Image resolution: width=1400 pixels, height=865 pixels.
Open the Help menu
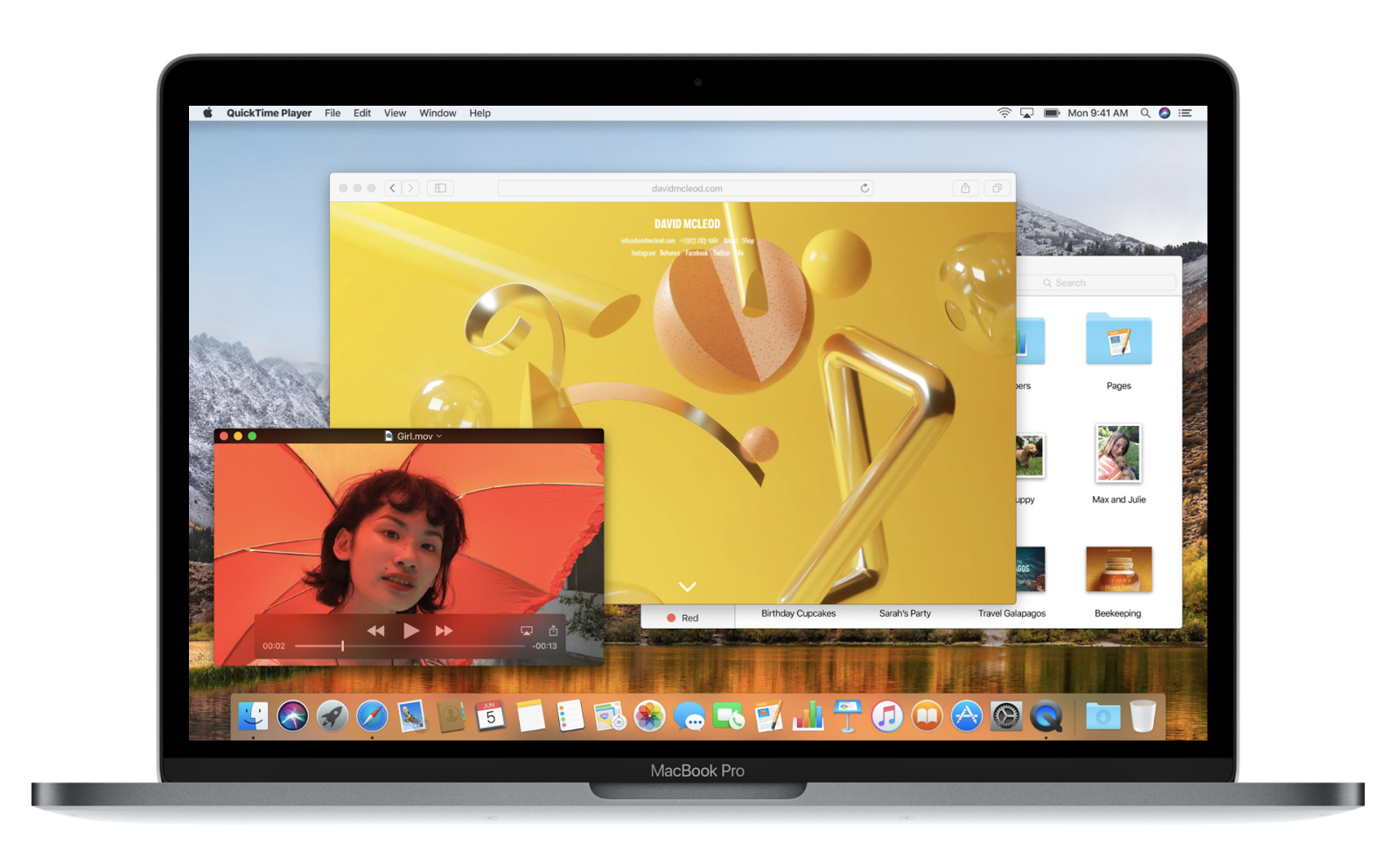(x=479, y=113)
